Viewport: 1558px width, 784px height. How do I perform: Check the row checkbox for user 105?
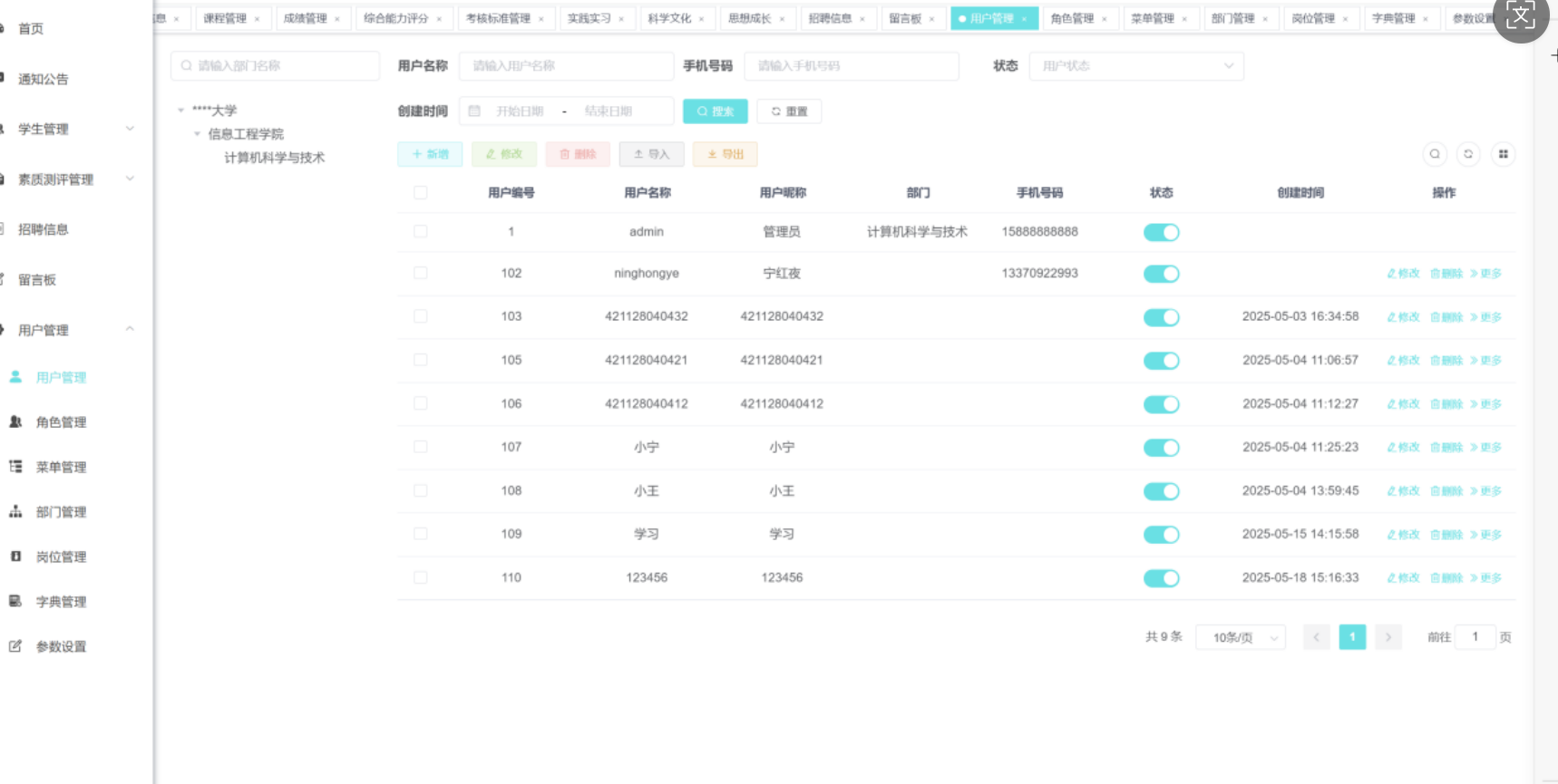click(x=420, y=360)
